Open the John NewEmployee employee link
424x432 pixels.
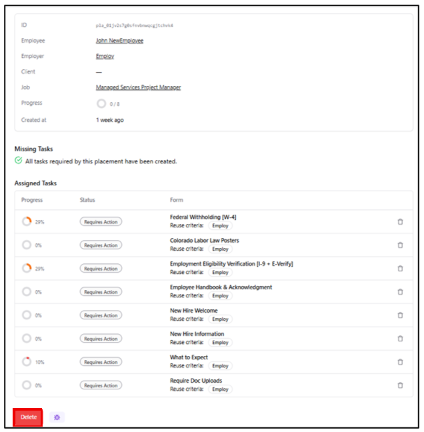click(x=120, y=41)
